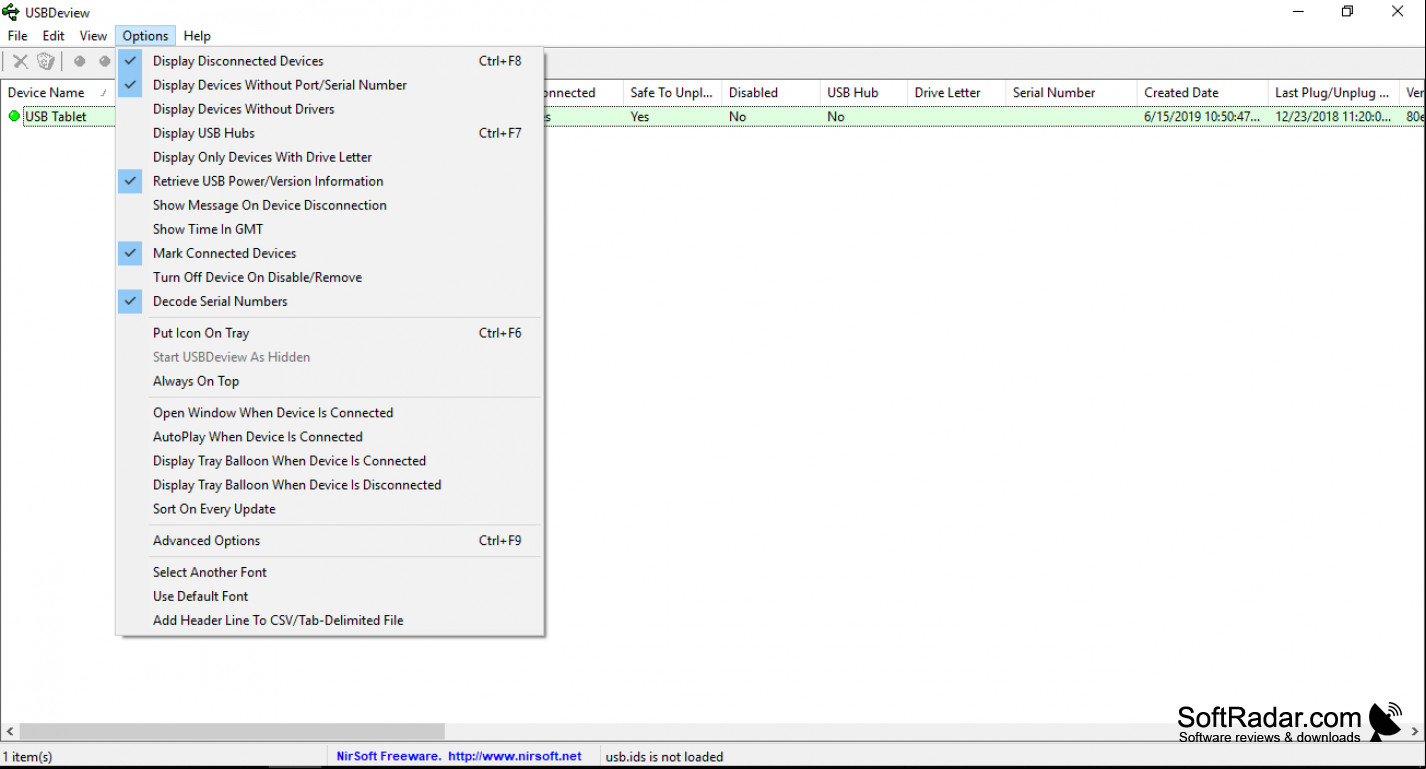Click the USBDeview app icon in title bar
The width and height of the screenshot is (1426, 769).
click(11, 12)
